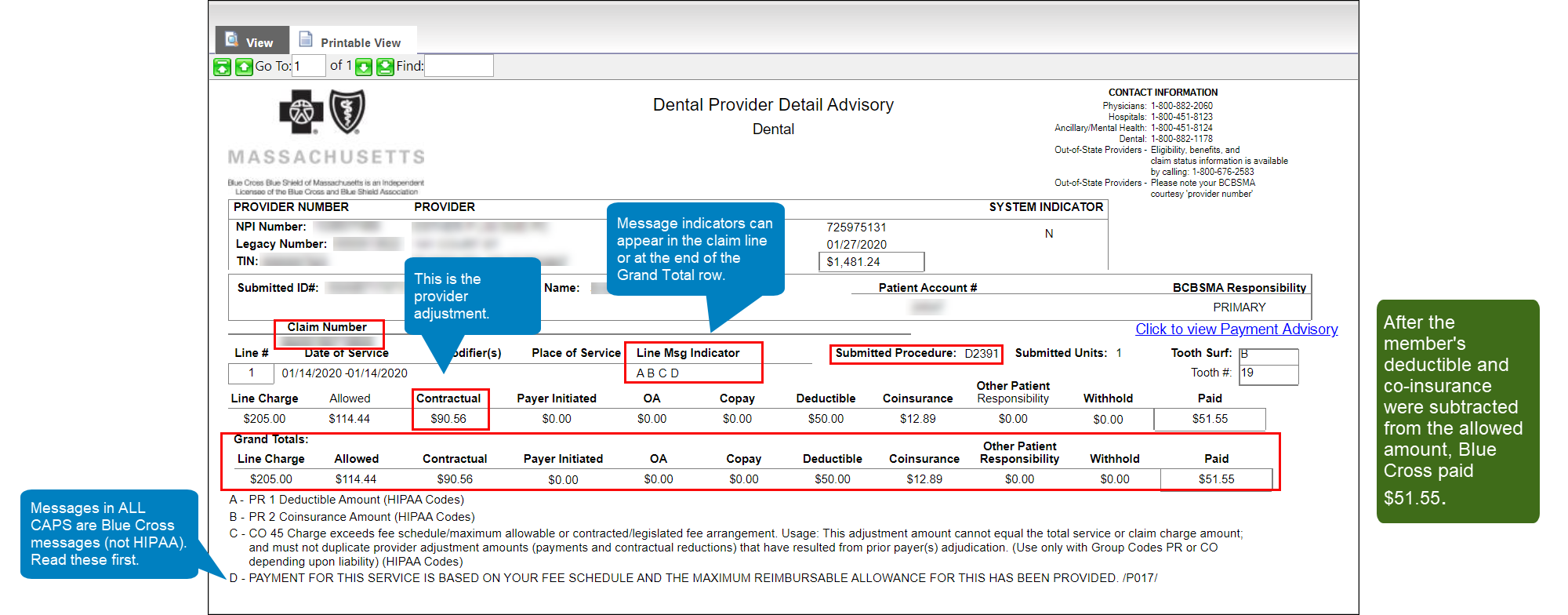Screen dimensions: 1568x615
Task: Click the Submitted Units value 1
Action: click(x=1119, y=353)
